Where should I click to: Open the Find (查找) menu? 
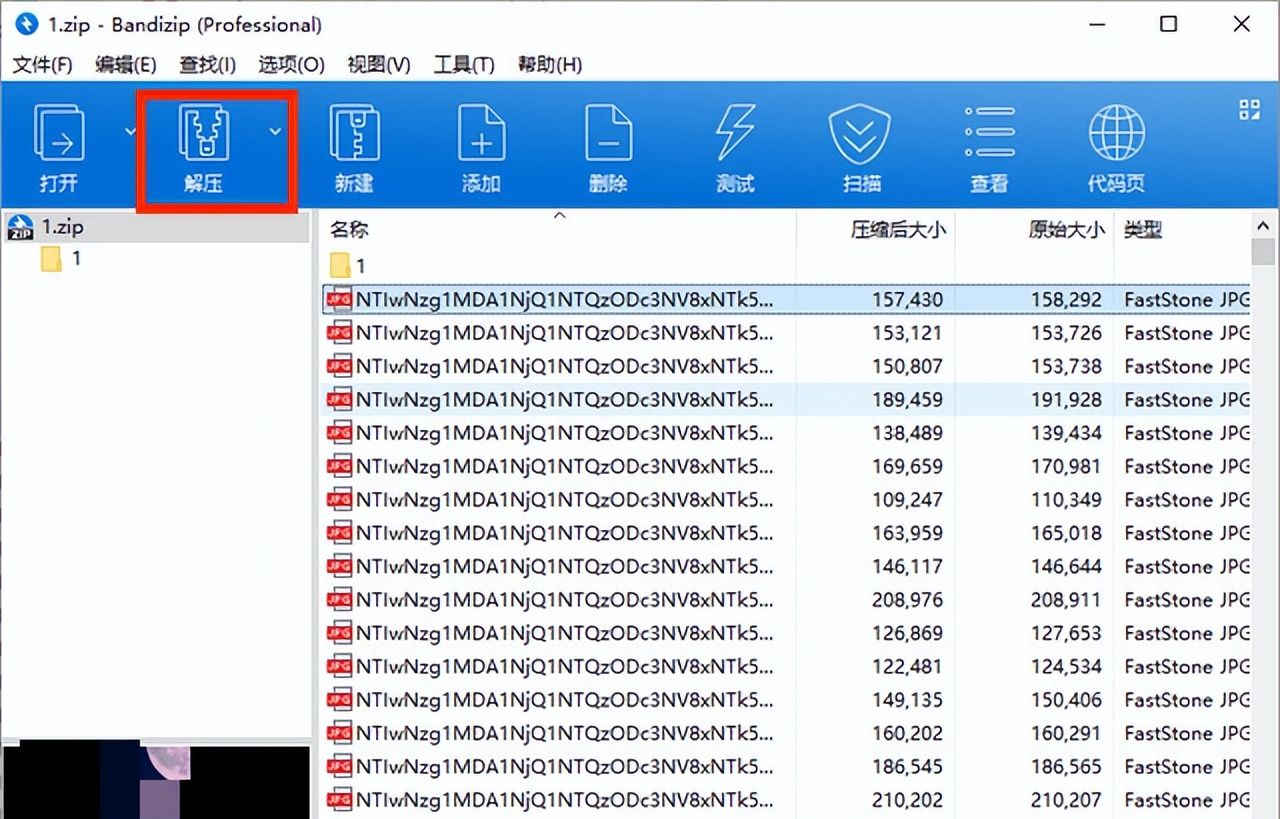tap(207, 65)
